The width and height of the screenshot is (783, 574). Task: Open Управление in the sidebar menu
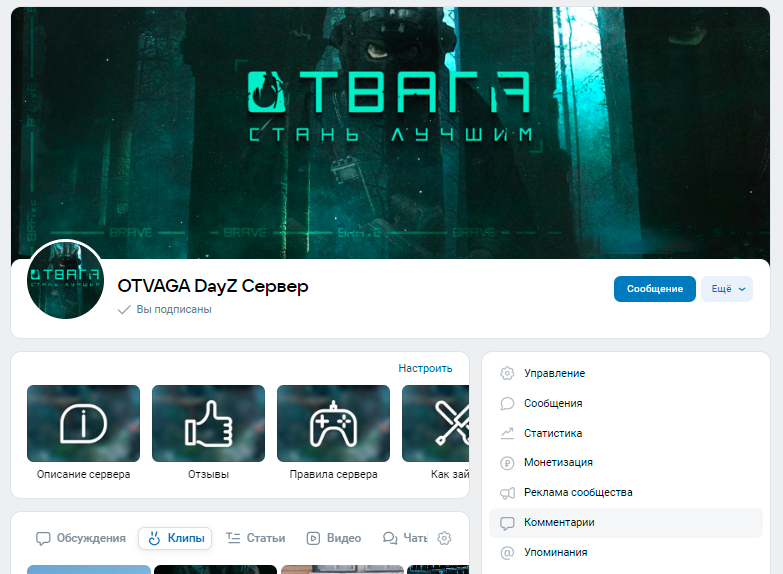pyautogui.click(x=626, y=373)
